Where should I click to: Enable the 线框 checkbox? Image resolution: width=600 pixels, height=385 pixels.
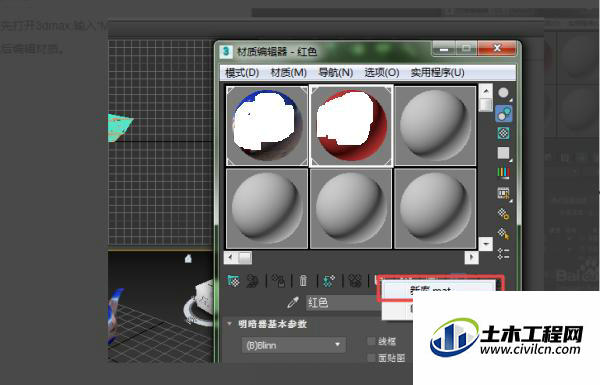click(x=371, y=341)
